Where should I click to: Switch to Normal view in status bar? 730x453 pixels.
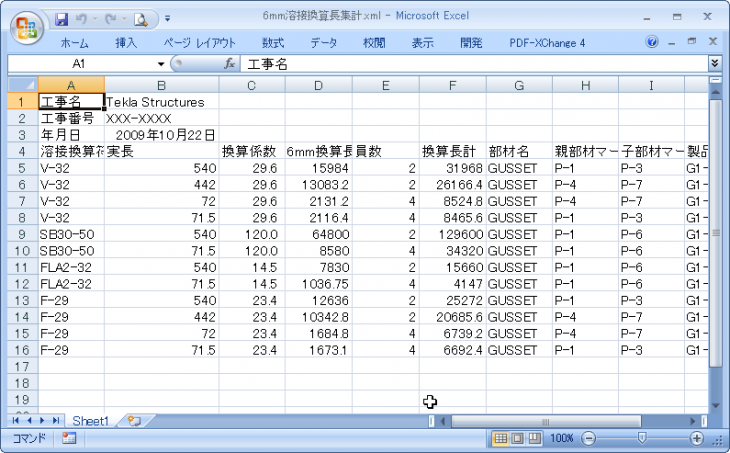pyautogui.click(x=502, y=438)
